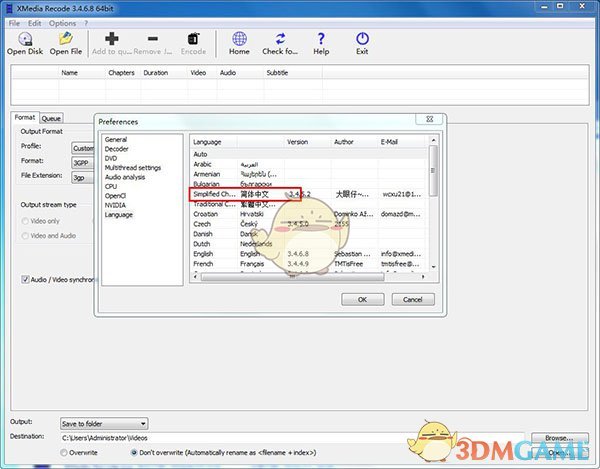Click the Destination path field
This screenshot has height=469, width=600.
292,438
